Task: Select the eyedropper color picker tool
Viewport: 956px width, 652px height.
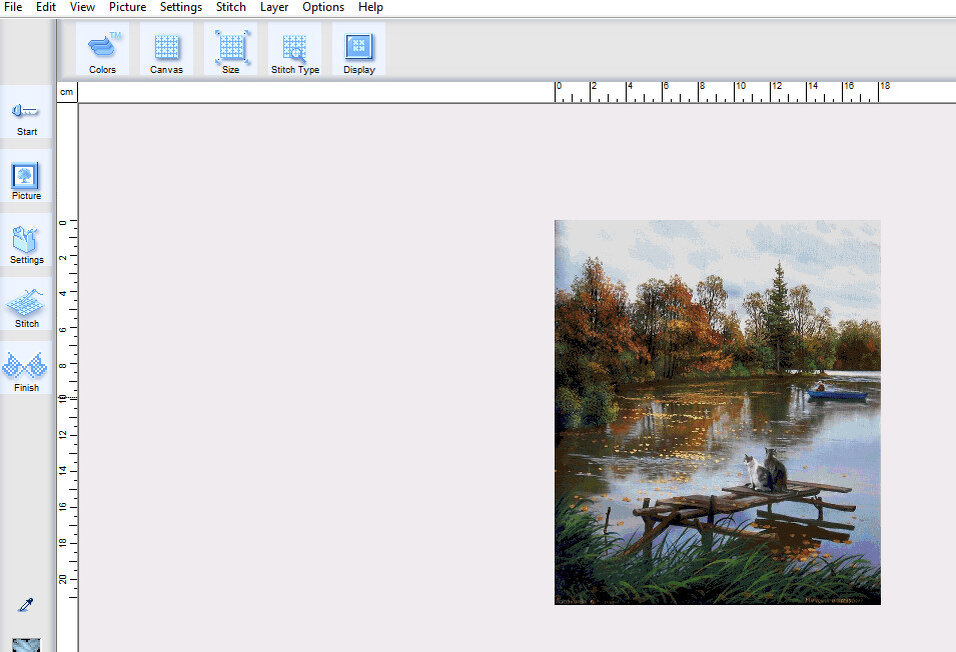Action: click(26, 604)
